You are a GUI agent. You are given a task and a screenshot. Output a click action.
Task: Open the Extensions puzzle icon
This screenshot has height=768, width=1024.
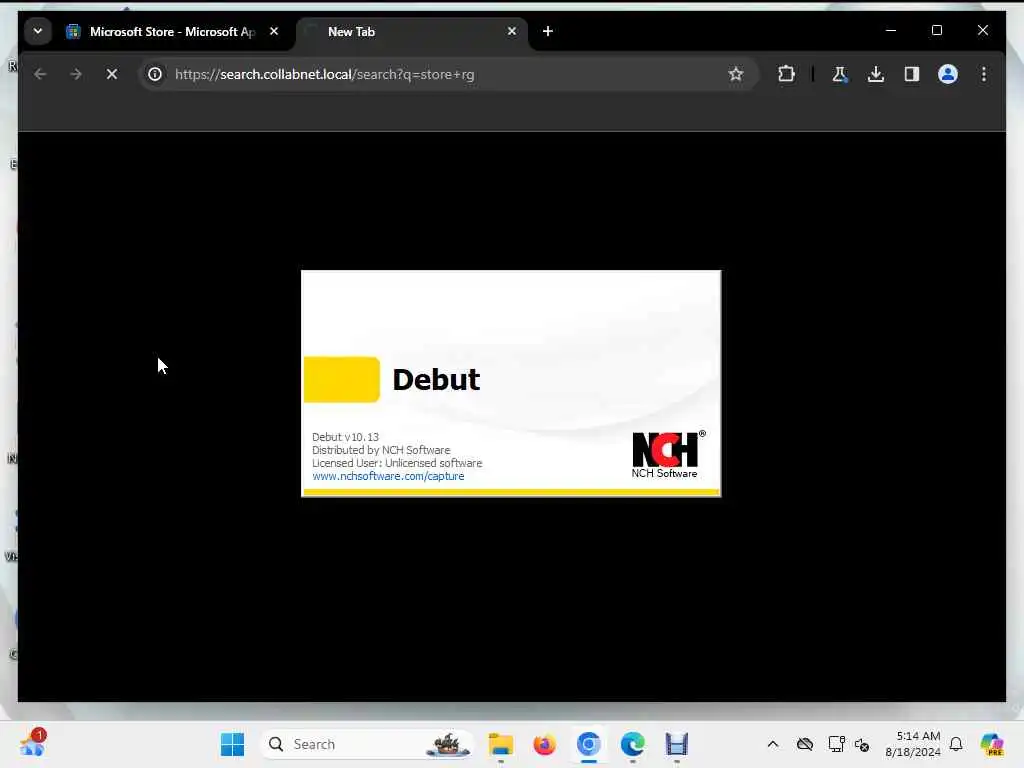click(x=786, y=74)
